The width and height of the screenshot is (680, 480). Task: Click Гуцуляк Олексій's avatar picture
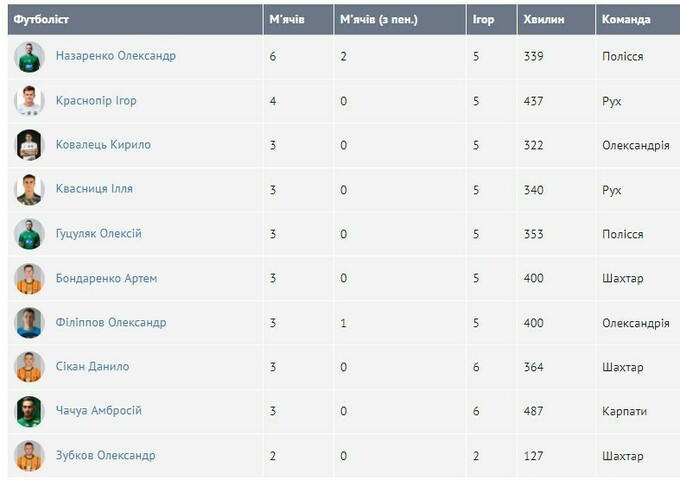[30, 234]
